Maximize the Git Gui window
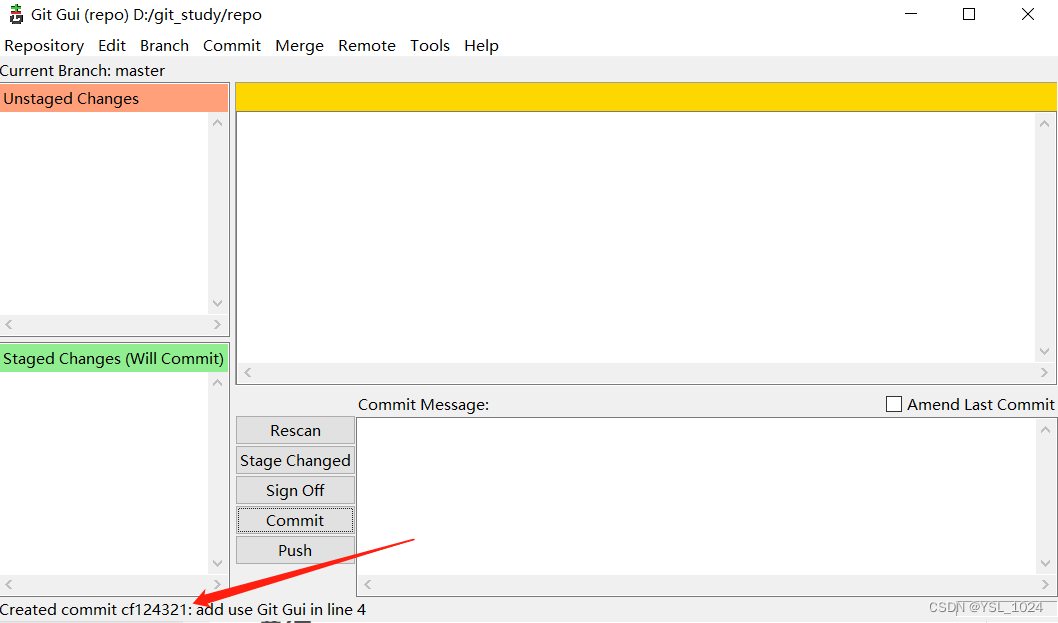Screen dimensions: 1058x623 969,14
